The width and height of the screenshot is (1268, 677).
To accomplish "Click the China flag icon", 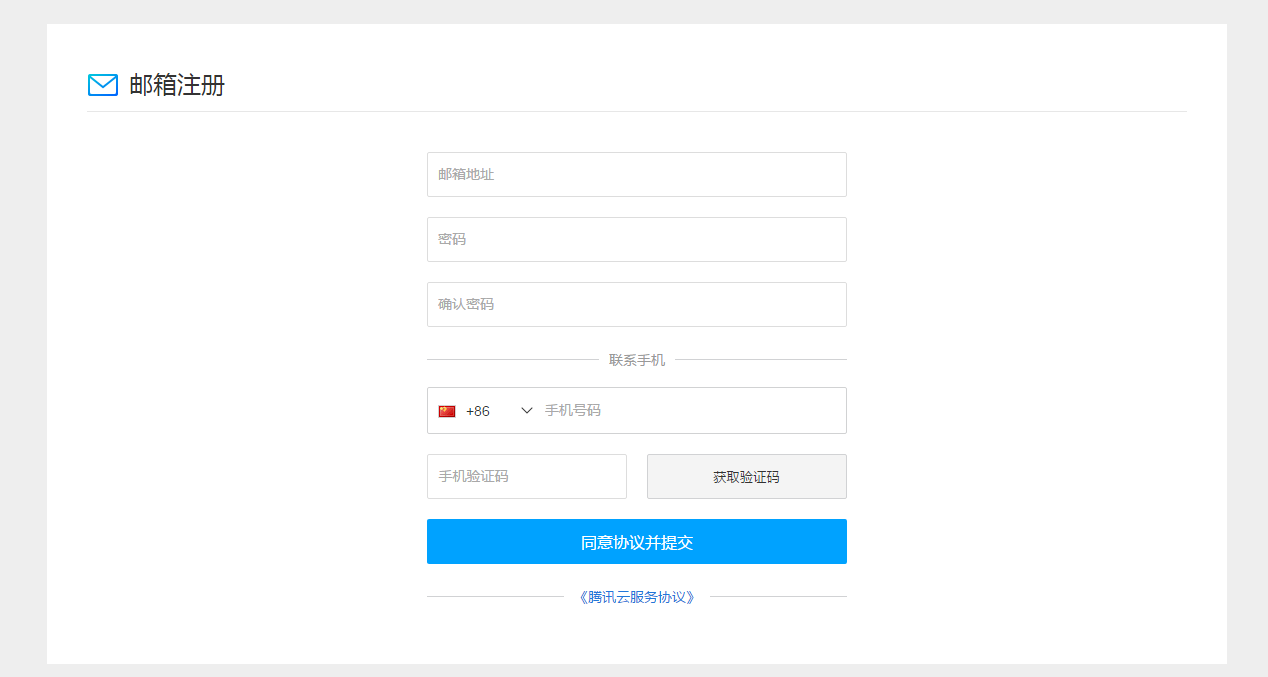I will click(447, 411).
